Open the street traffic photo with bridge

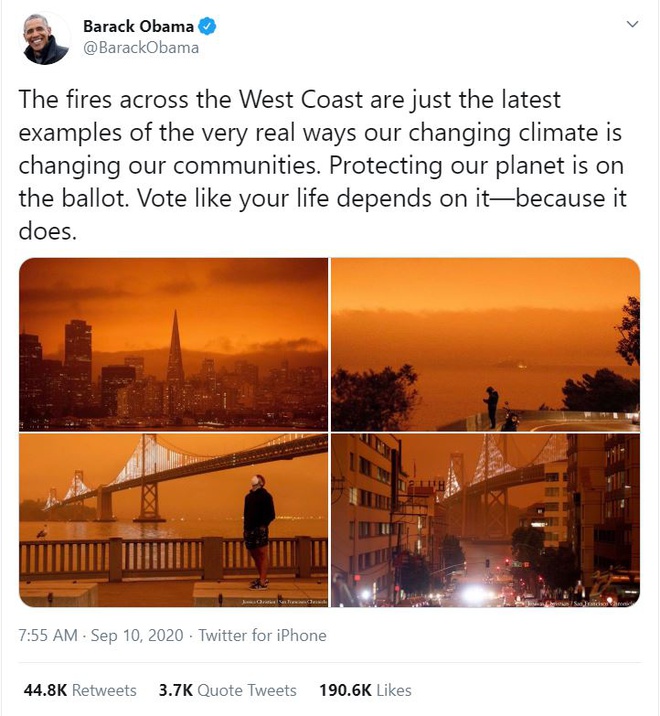tap(485, 520)
